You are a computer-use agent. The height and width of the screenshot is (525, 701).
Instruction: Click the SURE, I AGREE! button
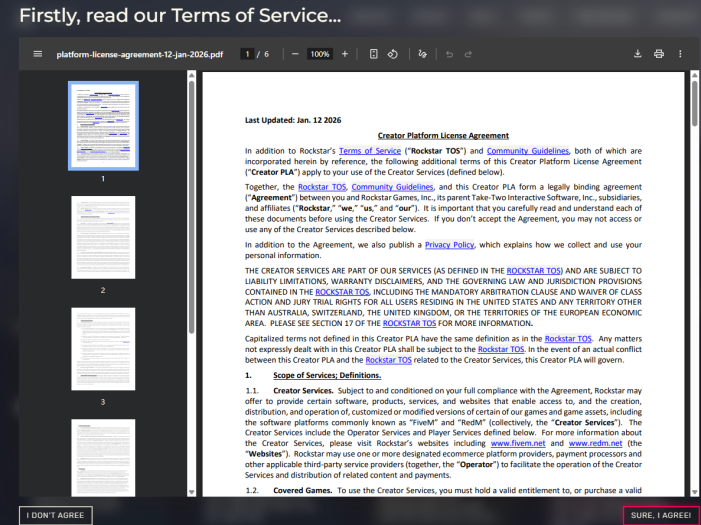pyautogui.click(x=661, y=515)
